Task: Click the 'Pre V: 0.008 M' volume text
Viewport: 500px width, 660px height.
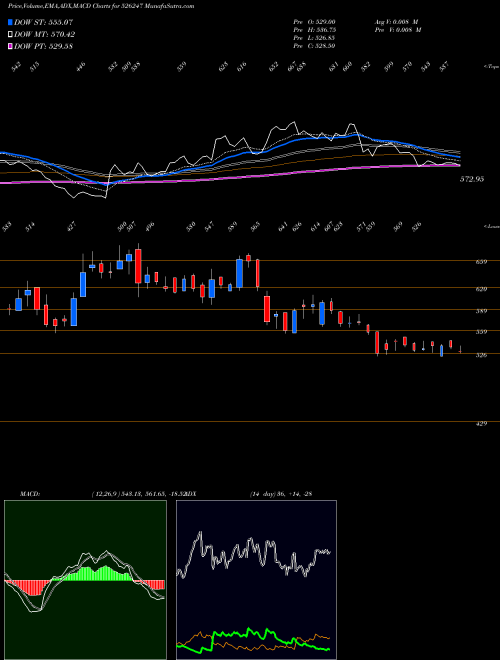Action: (x=398, y=30)
